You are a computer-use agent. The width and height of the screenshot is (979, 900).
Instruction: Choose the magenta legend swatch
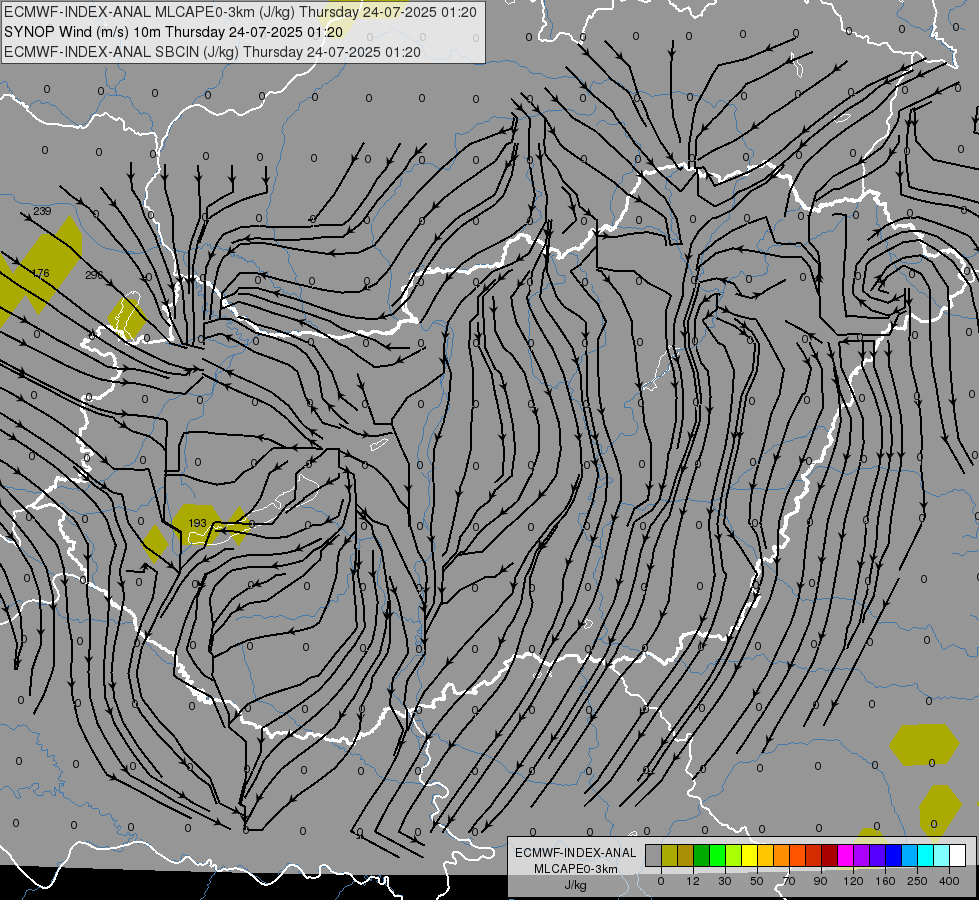pyautogui.click(x=845, y=856)
